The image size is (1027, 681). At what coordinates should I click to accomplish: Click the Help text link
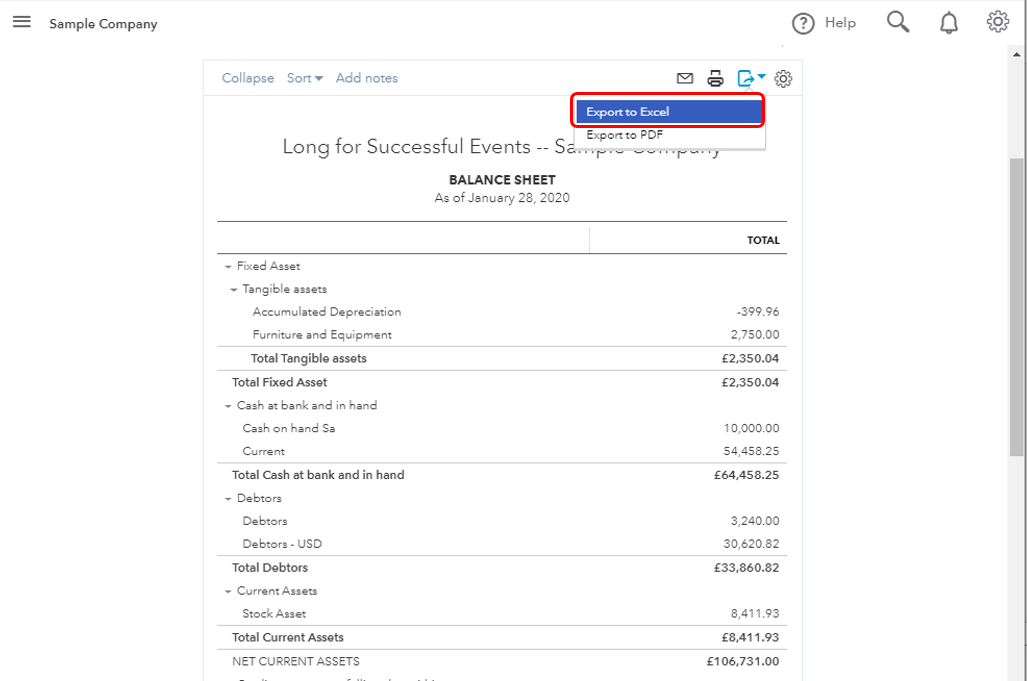(x=840, y=23)
